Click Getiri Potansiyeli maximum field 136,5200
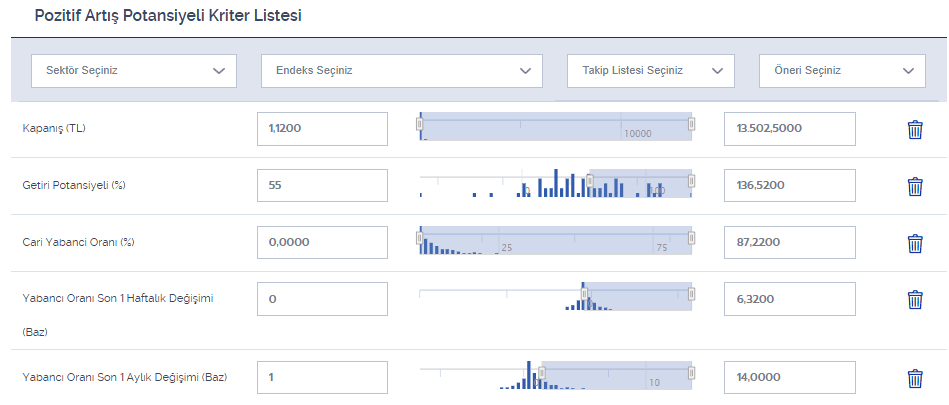This screenshot has height=405, width=949. 789,186
